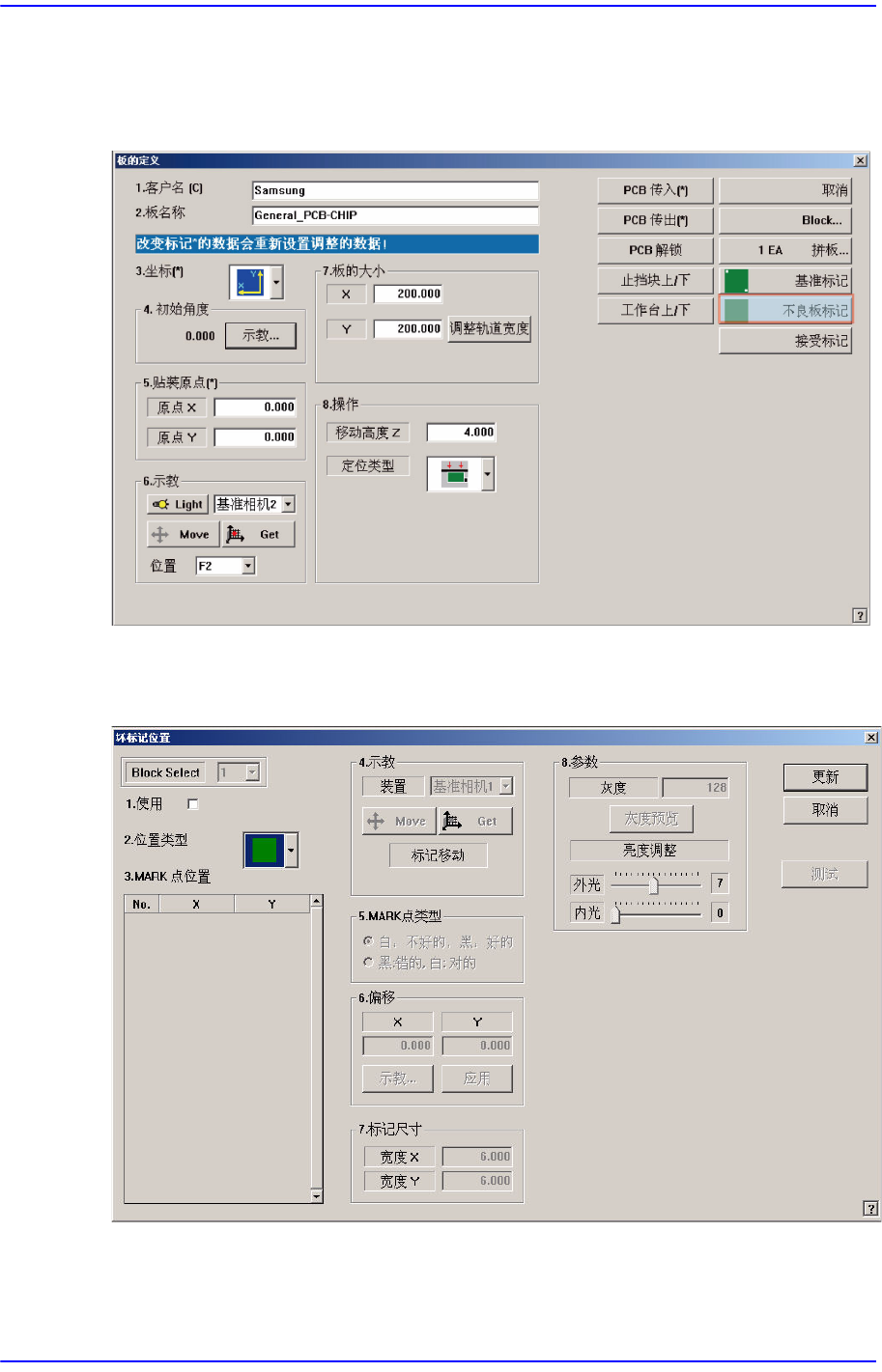
Task: Enable the 使用 checkbox
Action: pyautogui.click(x=192, y=804)
